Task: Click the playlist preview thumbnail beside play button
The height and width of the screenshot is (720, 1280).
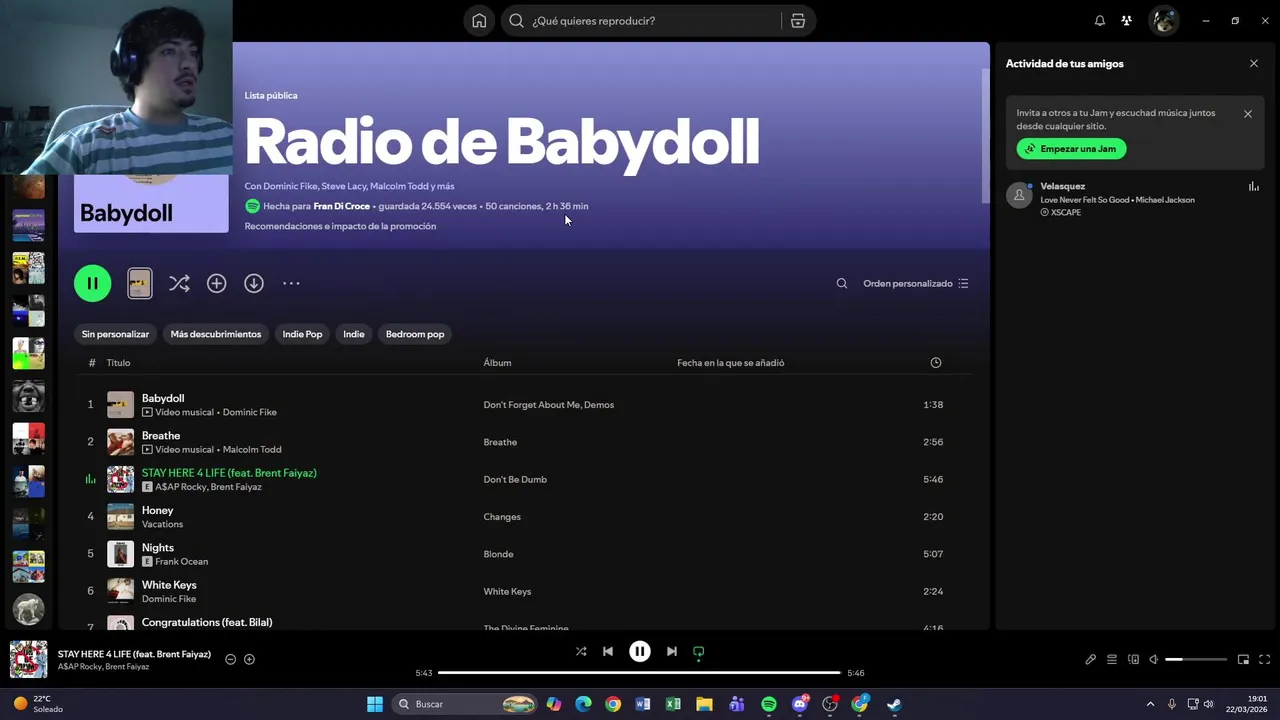Action: [x=140, y=283]
